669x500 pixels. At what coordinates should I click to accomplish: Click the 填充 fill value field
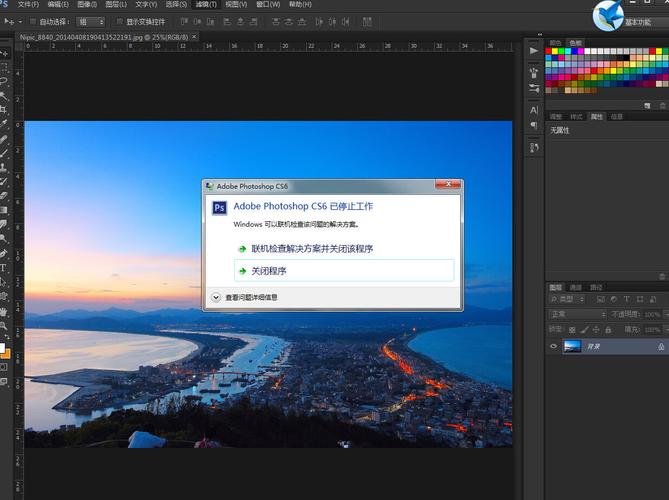point(652,330)
